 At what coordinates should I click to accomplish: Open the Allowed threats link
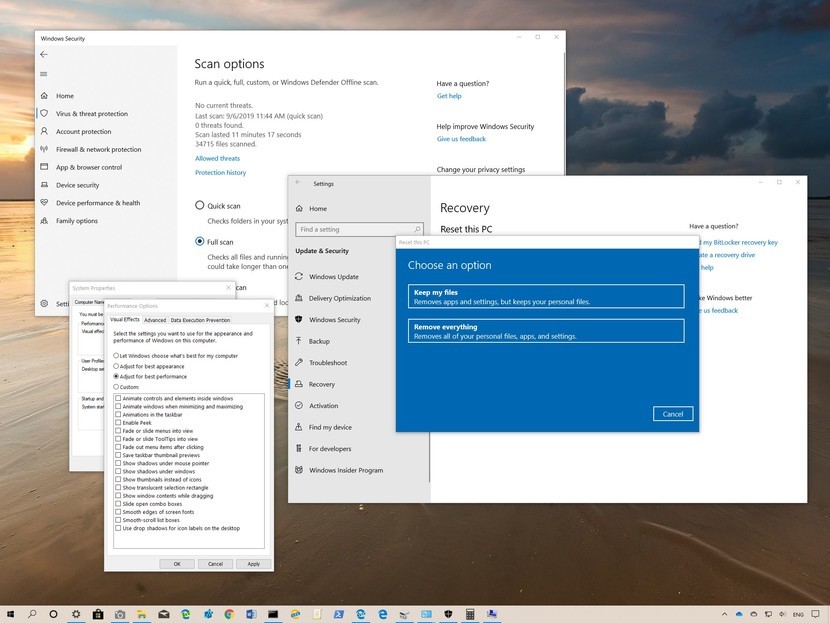[x=218, y=157]
